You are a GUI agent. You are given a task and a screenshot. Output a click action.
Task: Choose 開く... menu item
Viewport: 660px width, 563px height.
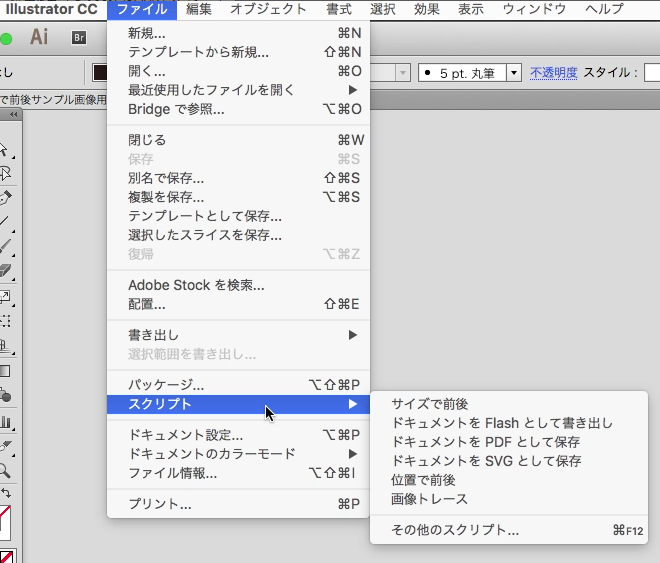click(x=238, y=71)
